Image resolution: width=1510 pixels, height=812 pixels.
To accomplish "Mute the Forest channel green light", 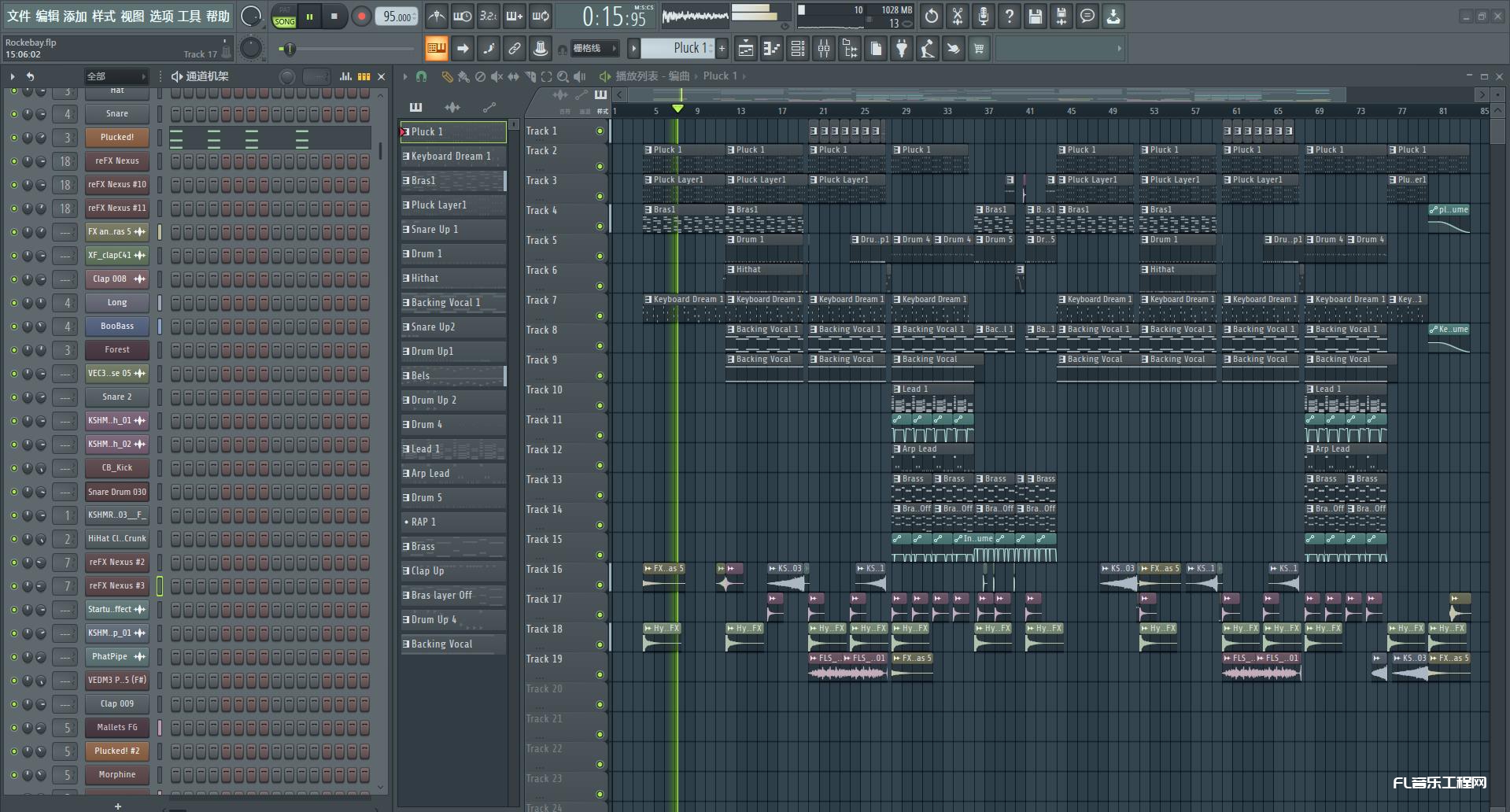I will pyautogui.click(x=13, y=350).
